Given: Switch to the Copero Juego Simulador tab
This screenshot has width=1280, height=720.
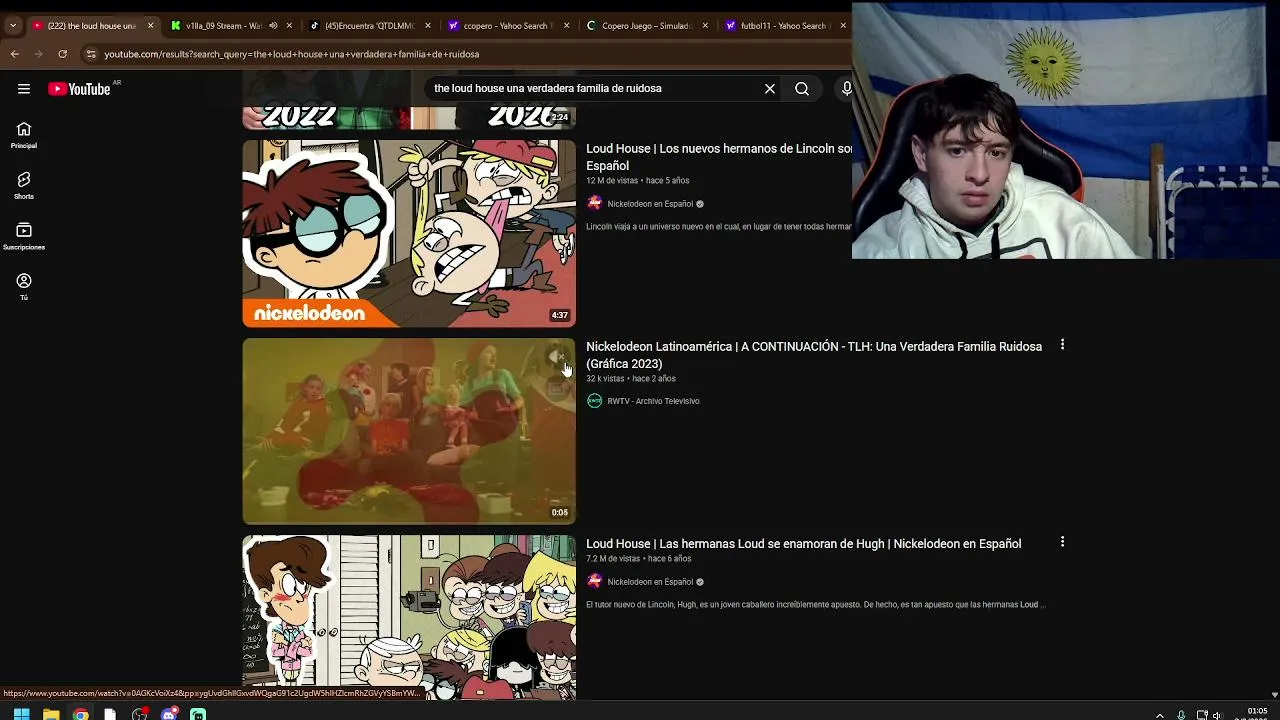Looking at the screenshot, I should pyautogui.click(x=638, y=25).
